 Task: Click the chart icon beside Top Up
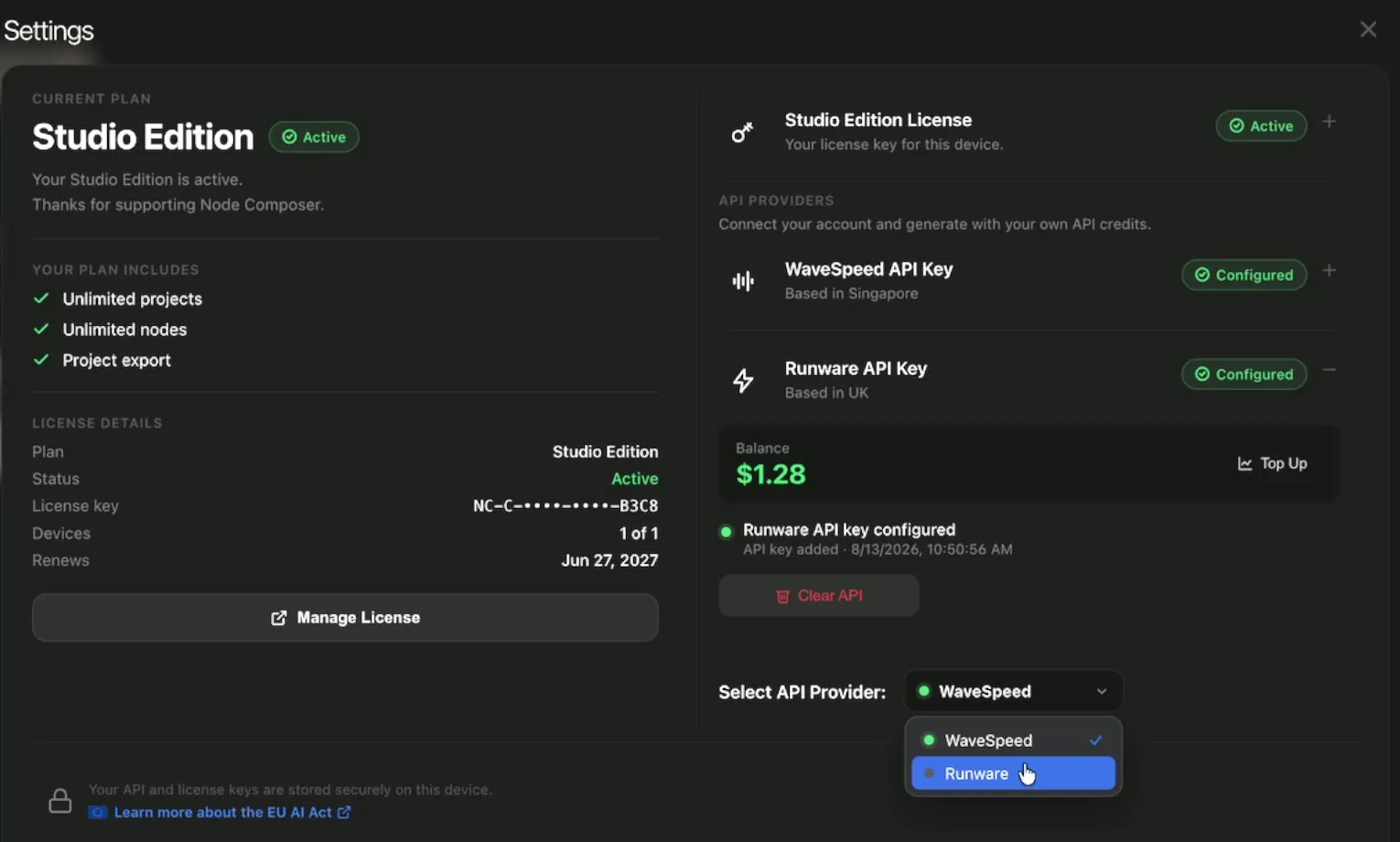[x=1244, y=464]
